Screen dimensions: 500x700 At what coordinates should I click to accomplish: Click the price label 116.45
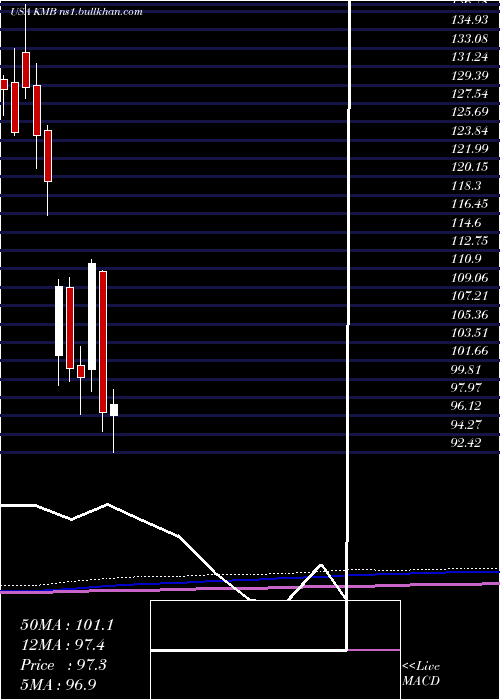pyautogui.click(x=469, y=204)
